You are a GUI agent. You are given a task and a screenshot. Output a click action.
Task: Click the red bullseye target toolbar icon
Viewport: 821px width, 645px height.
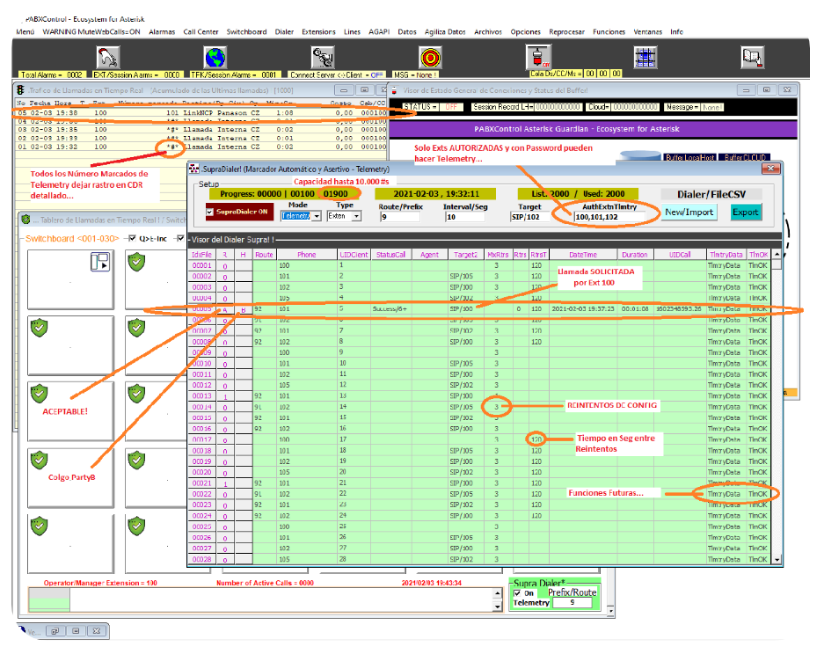click(430, 57)
